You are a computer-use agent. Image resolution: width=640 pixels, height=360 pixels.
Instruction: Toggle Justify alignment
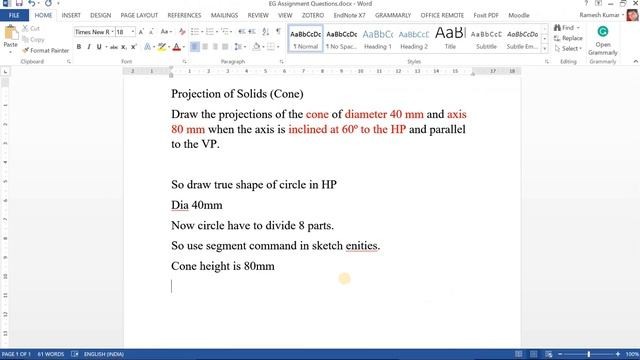pos(225,47)
